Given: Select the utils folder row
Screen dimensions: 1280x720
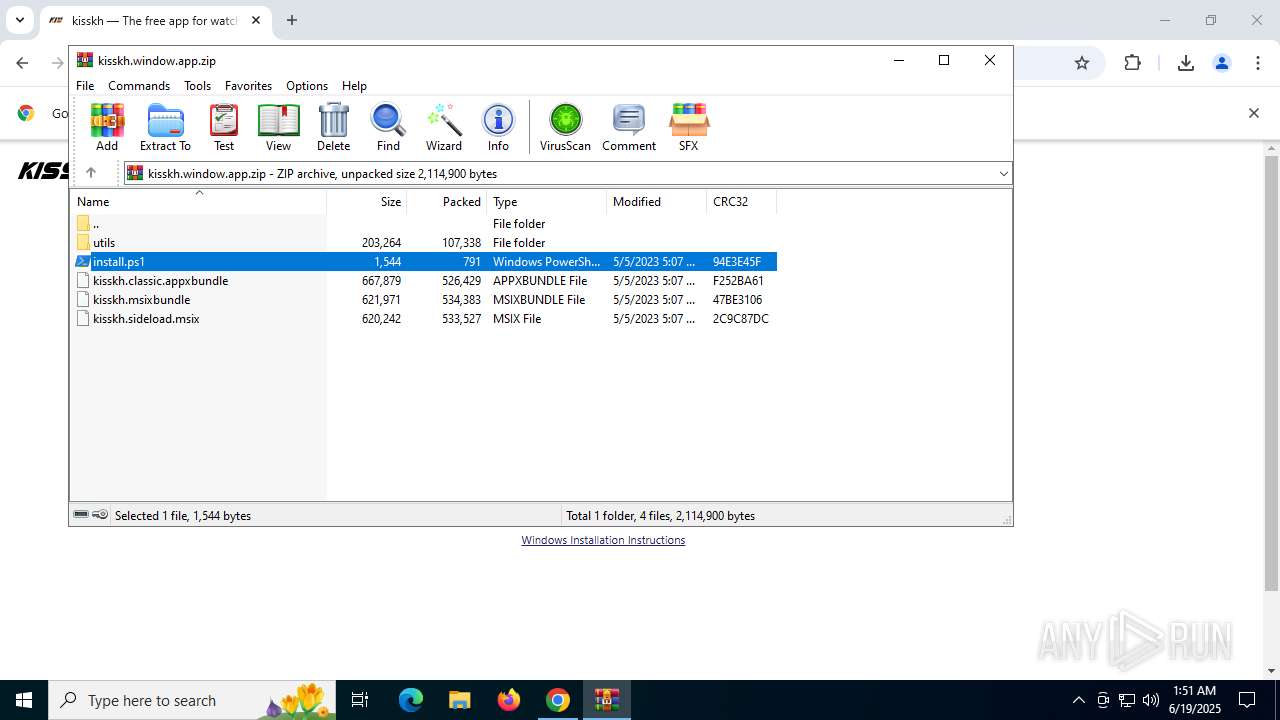Looking at the screenshot, I should (424, 243).
